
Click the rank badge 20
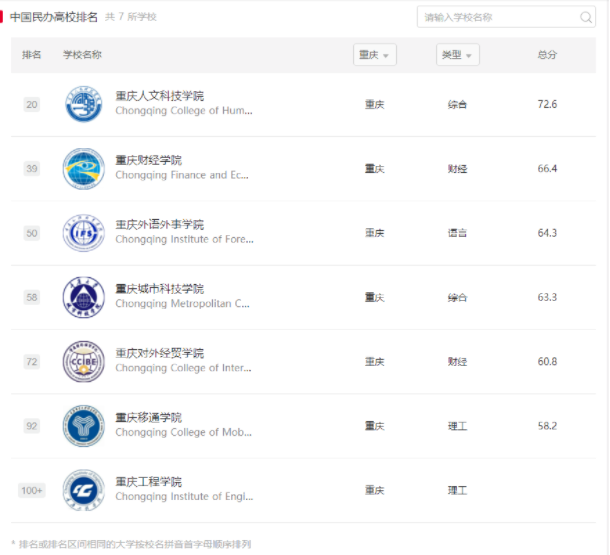point(32,104)
